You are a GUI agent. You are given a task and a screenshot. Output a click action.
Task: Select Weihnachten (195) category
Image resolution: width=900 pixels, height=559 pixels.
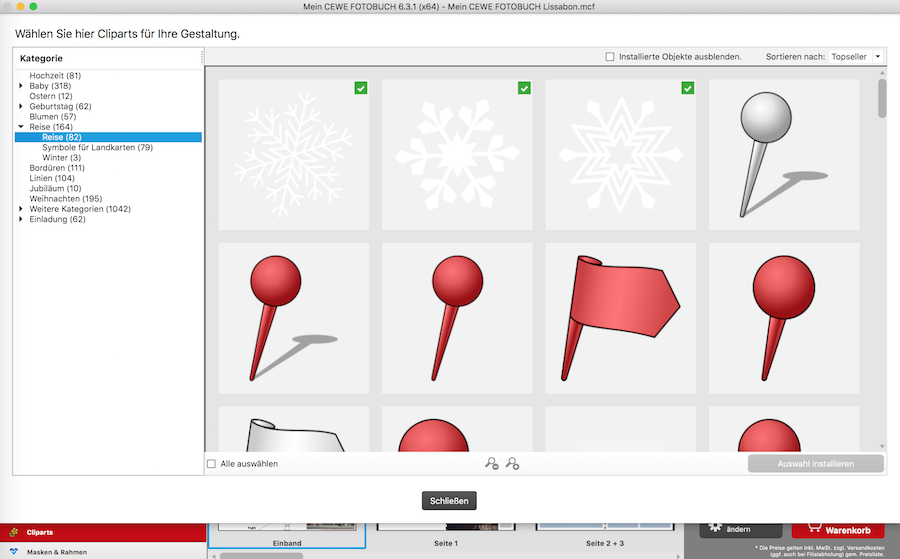[x=65, y=199]
